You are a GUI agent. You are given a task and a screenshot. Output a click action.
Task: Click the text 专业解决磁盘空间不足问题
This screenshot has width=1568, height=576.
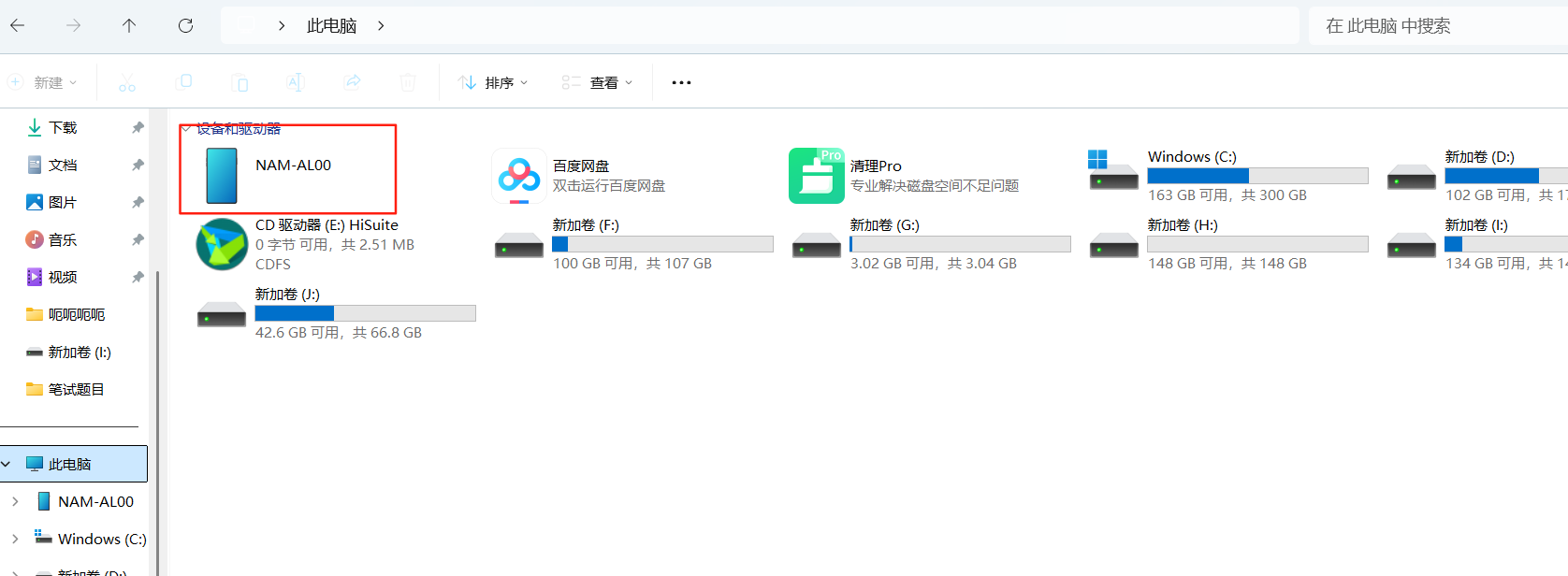935,186
